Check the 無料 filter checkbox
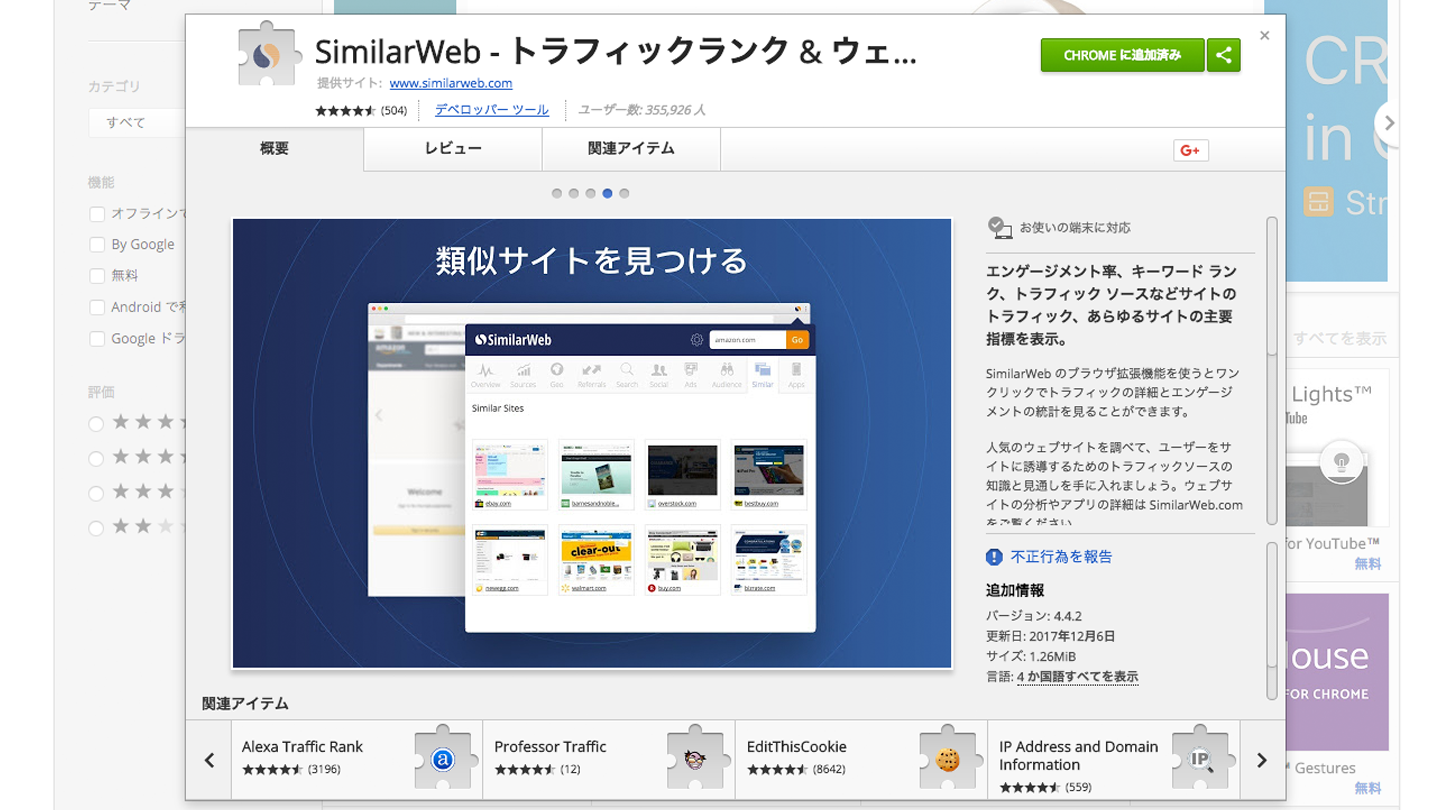Image resolution: width=1440 pixels, height=810 pixels. (x=97, y=276)
